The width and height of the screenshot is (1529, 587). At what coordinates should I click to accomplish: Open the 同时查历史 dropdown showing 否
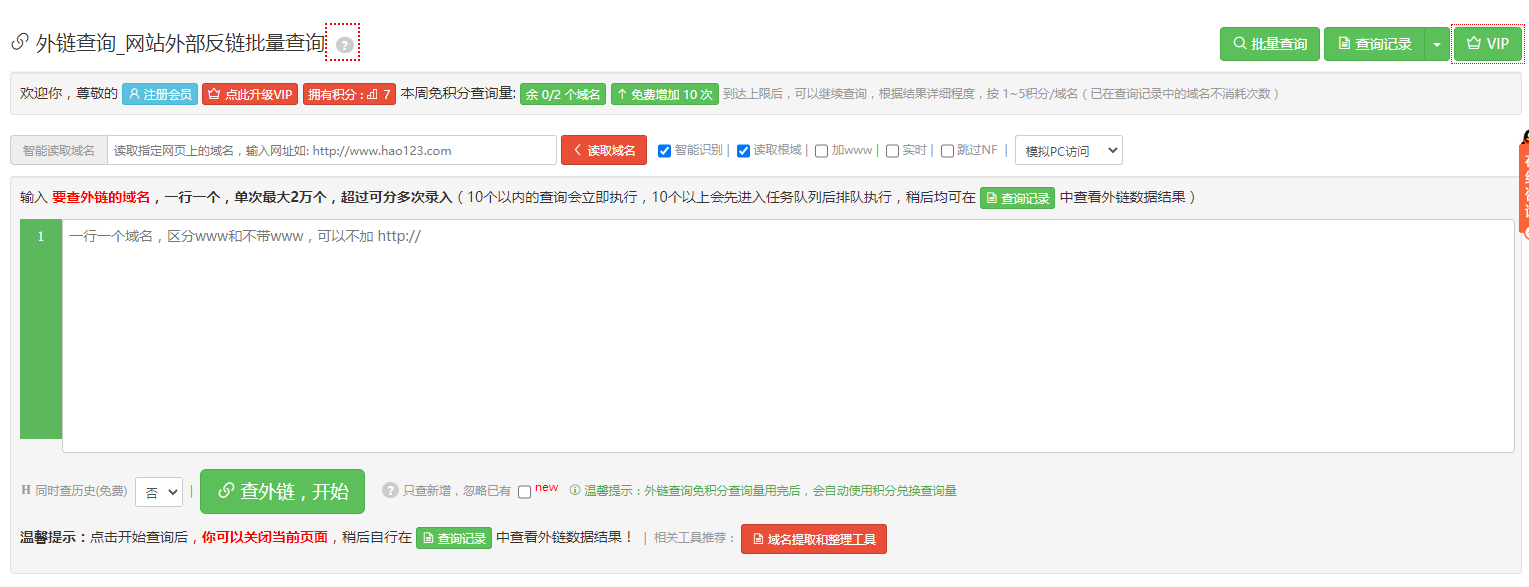click(158, 492)
